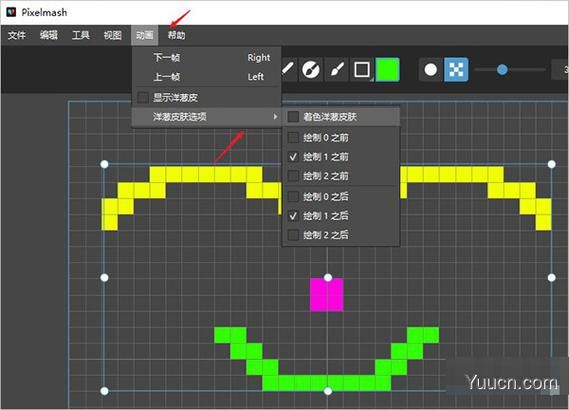Screen dimensions: 569x410
Task: Check 绘制 0 之后 option
Action: tap(293, 197)
